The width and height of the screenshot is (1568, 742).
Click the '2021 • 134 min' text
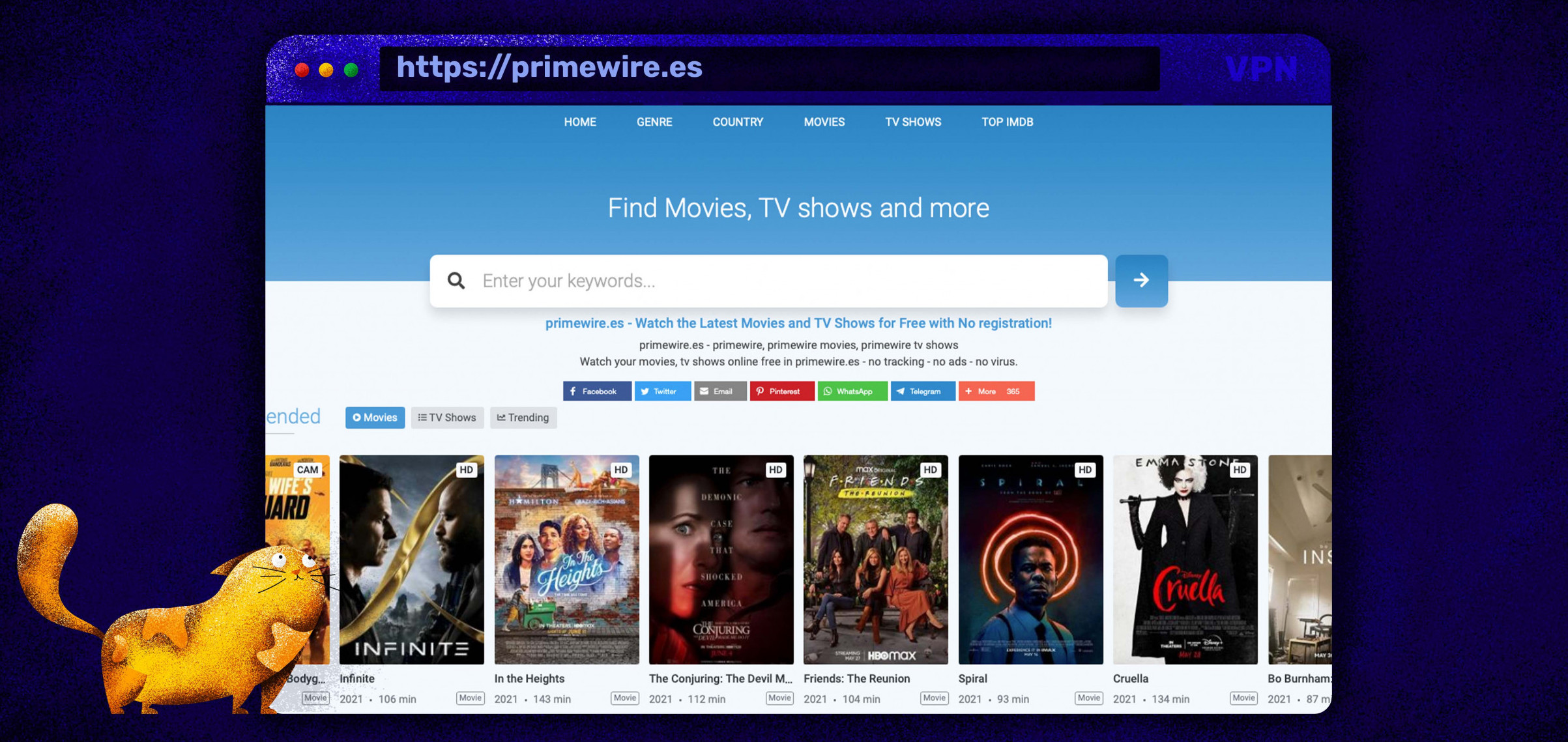1152,699
